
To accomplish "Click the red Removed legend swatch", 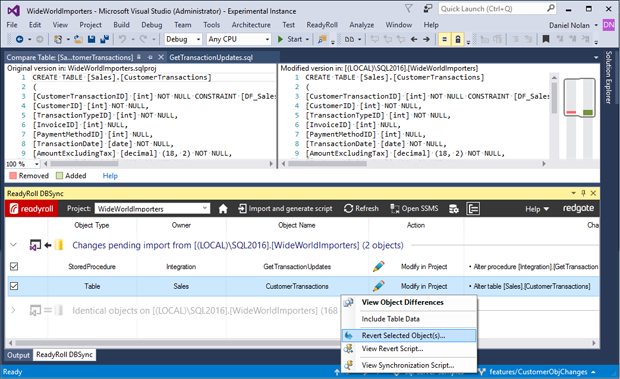I will (x=13, y=176).
